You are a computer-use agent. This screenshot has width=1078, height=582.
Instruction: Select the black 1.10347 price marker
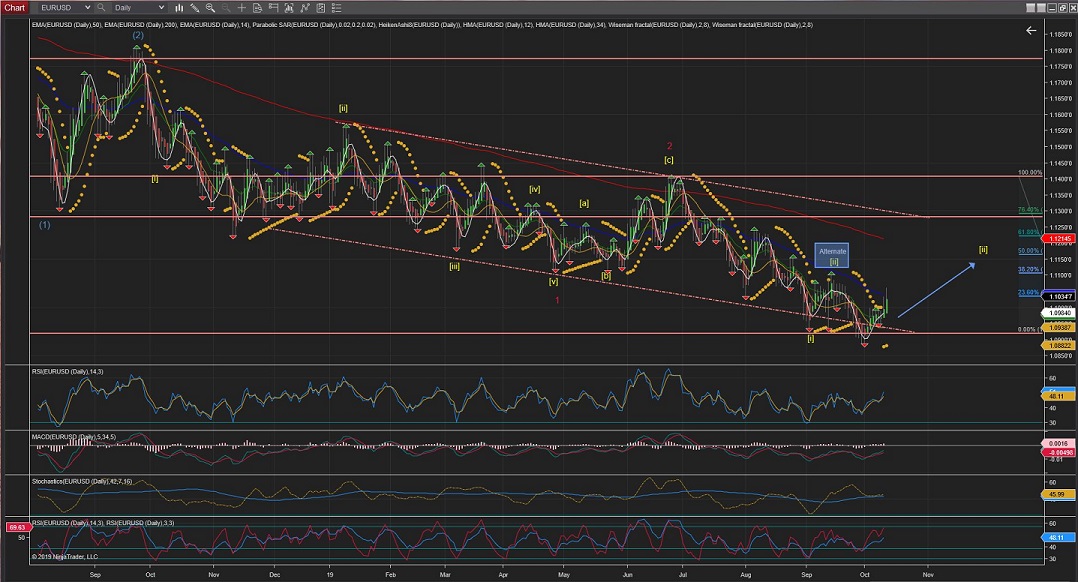[1059, 297]
